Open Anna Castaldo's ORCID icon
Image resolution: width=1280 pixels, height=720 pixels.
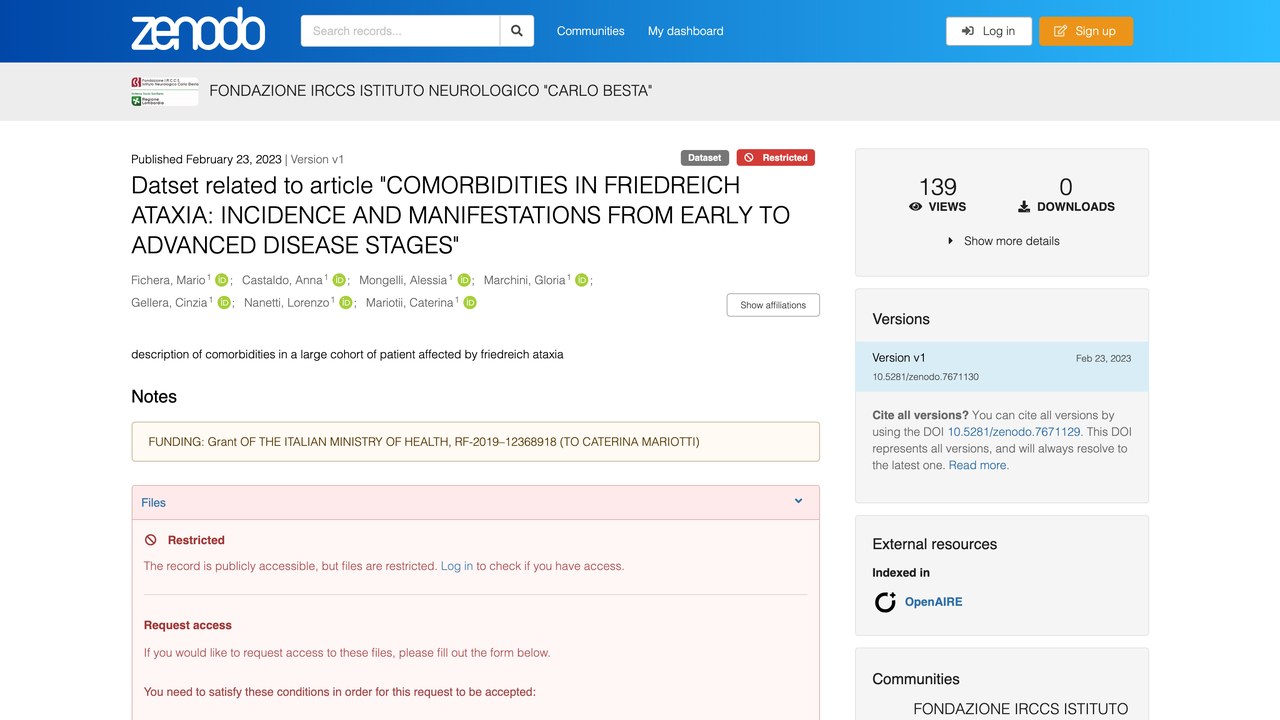[339, 280]
